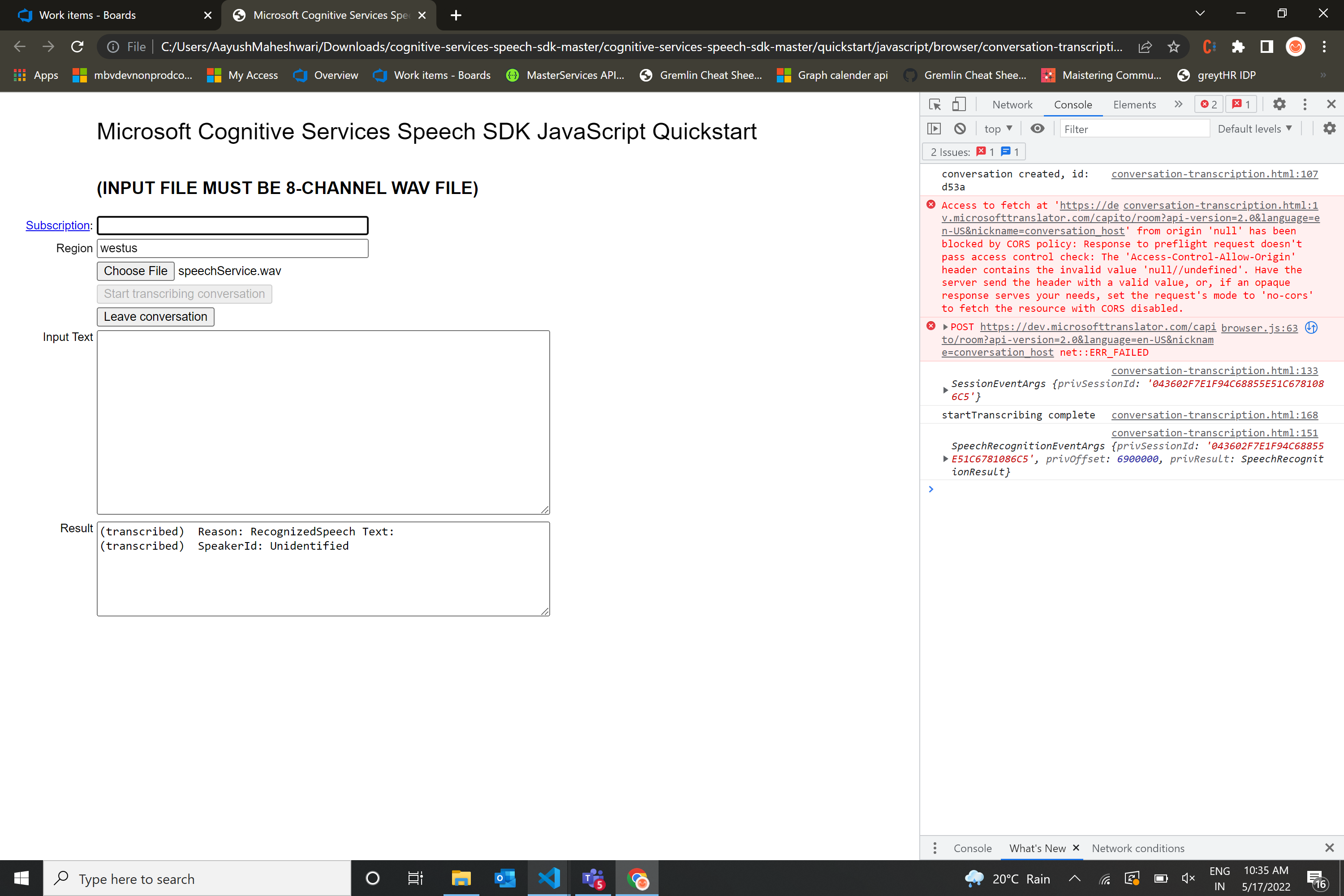Switch to the Network tab
The width and height of the screenshot is (1344, 896).
coord(1012,104)
